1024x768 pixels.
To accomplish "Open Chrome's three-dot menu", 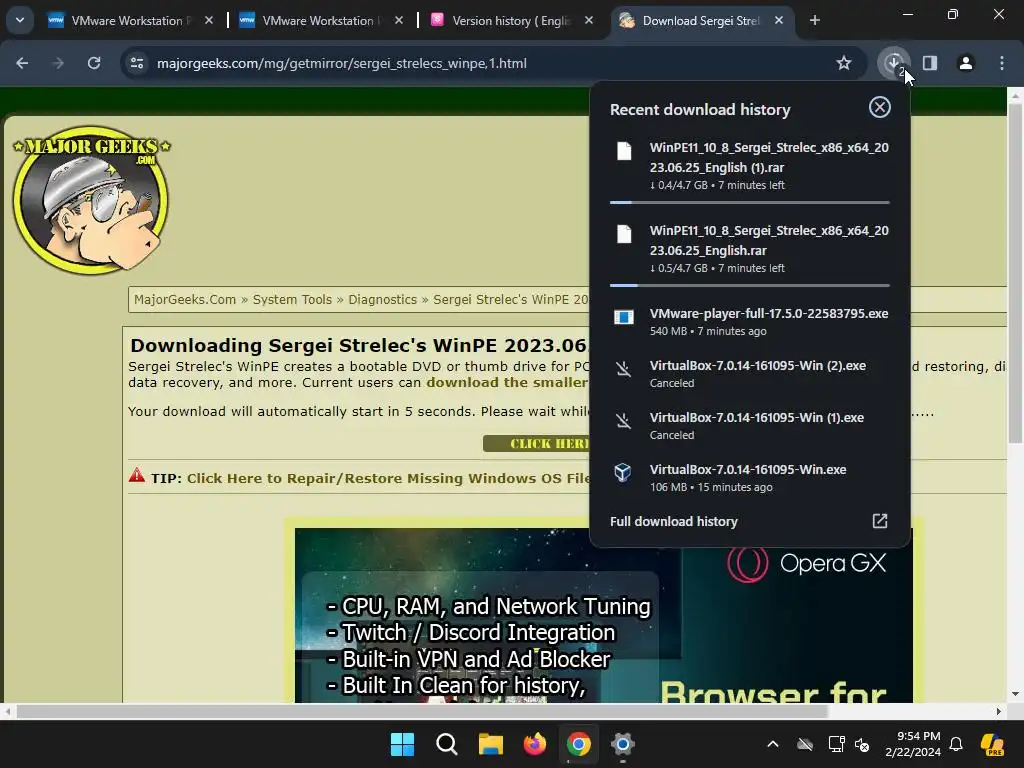I will pos(1001,63).
